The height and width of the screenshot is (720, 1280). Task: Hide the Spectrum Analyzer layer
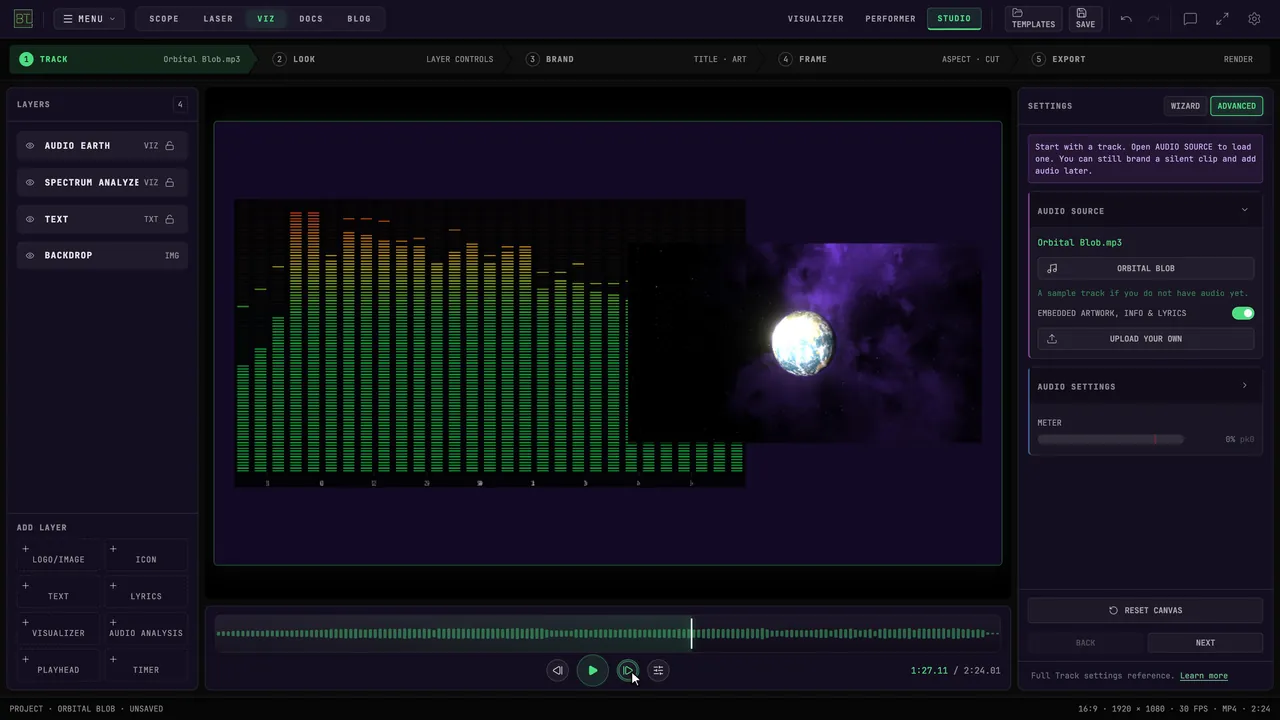[x=30, y=182]
